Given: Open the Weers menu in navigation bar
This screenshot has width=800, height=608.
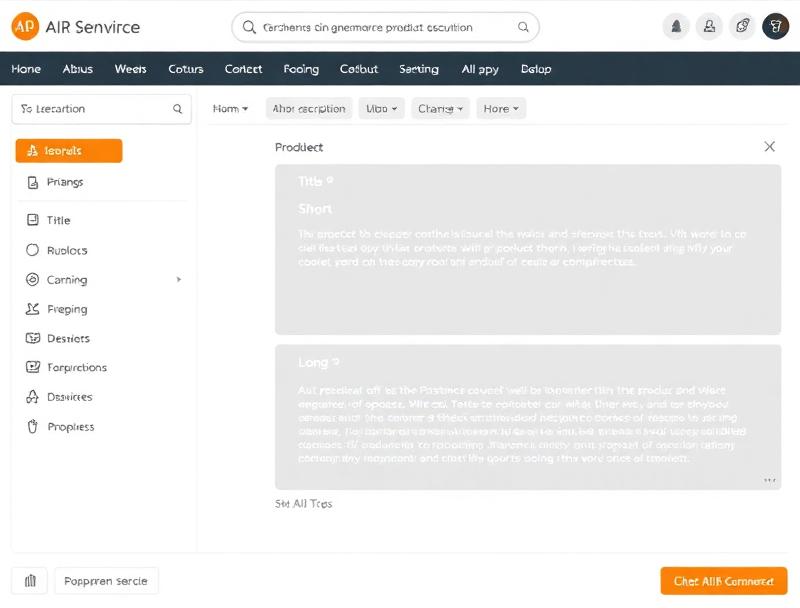Looking at the screenshot, I should 130,69.
